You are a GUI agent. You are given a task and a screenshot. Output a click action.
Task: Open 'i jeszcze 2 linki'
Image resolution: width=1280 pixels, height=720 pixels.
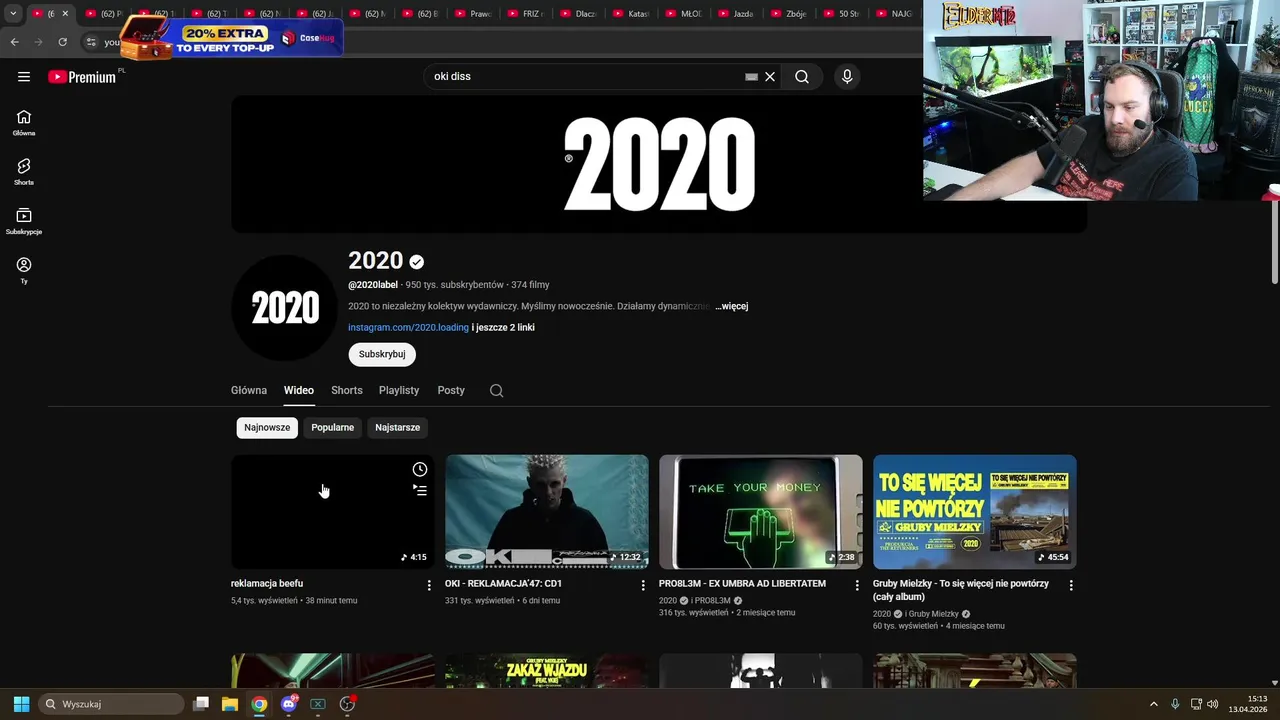tap(503, 327)
